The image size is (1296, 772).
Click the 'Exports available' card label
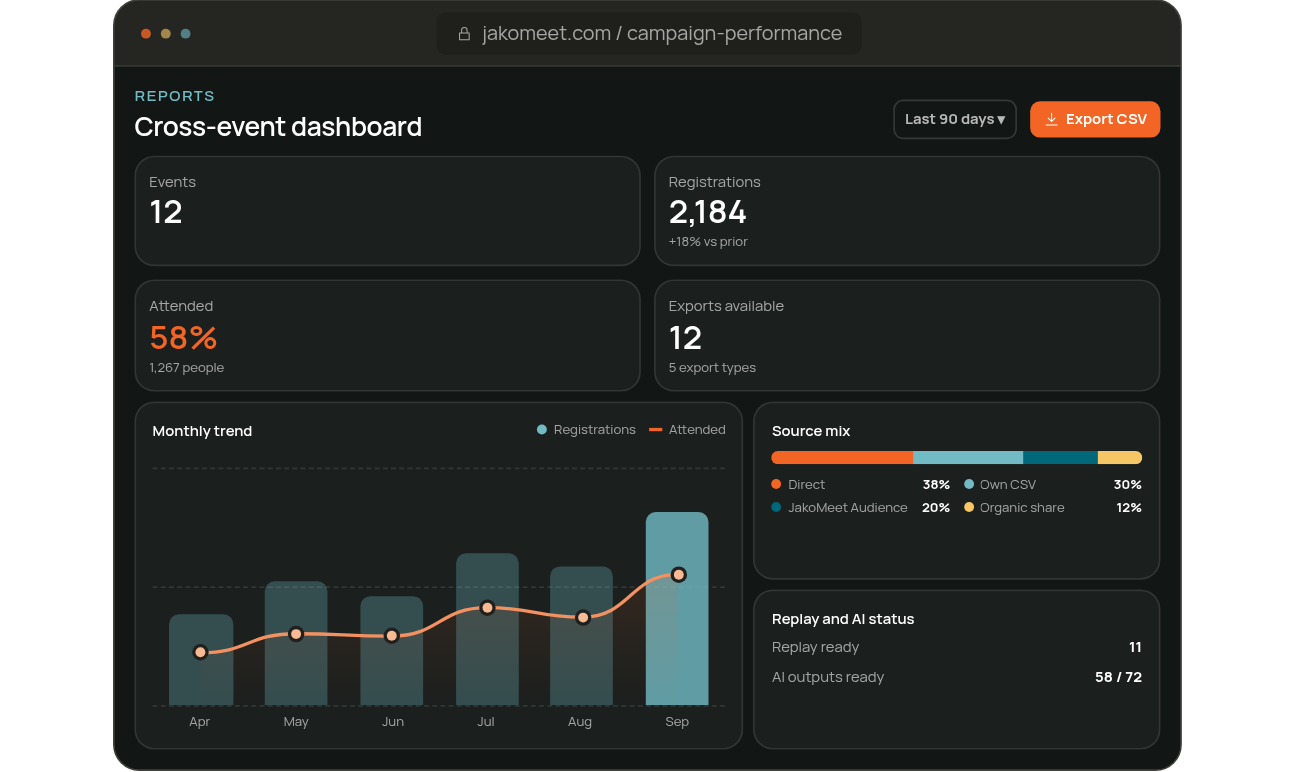726,306
